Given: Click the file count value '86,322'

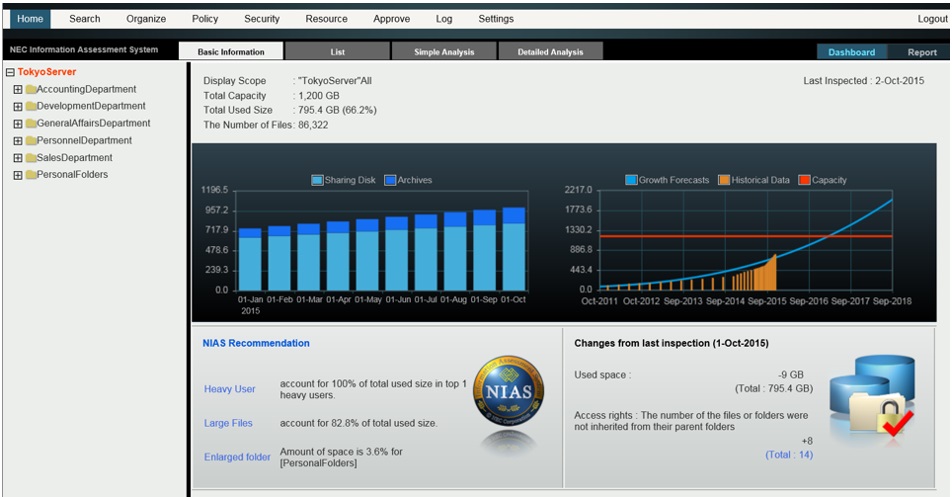Looking at the screenshot, I should click(313, 124).
